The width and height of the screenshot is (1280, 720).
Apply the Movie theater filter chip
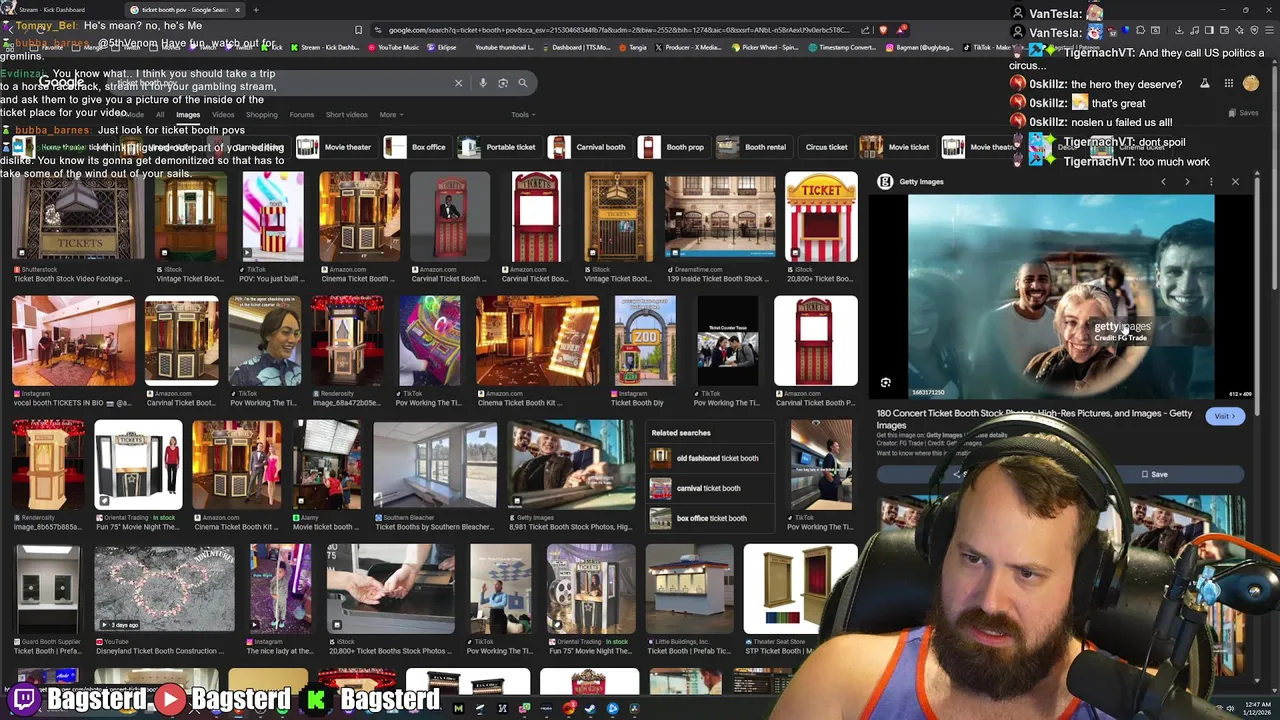336,147
